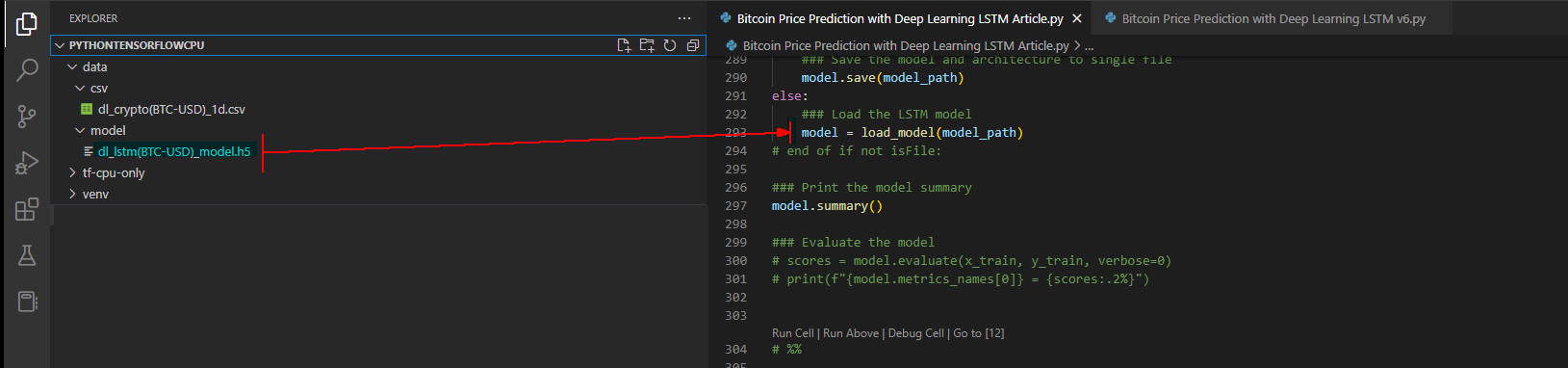The height and width of the screenshot is (368, 1568).
Task: Open the Source Control view icon
Action: [x=27, y=117]
